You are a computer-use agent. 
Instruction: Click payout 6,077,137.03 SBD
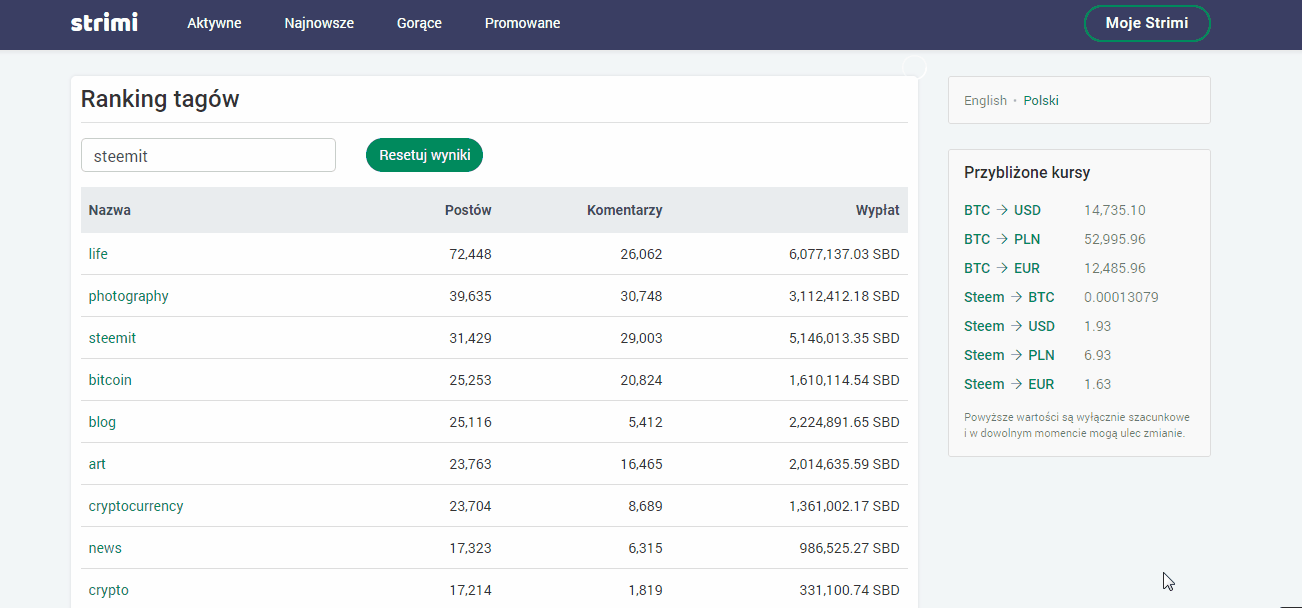coord(844,254)
